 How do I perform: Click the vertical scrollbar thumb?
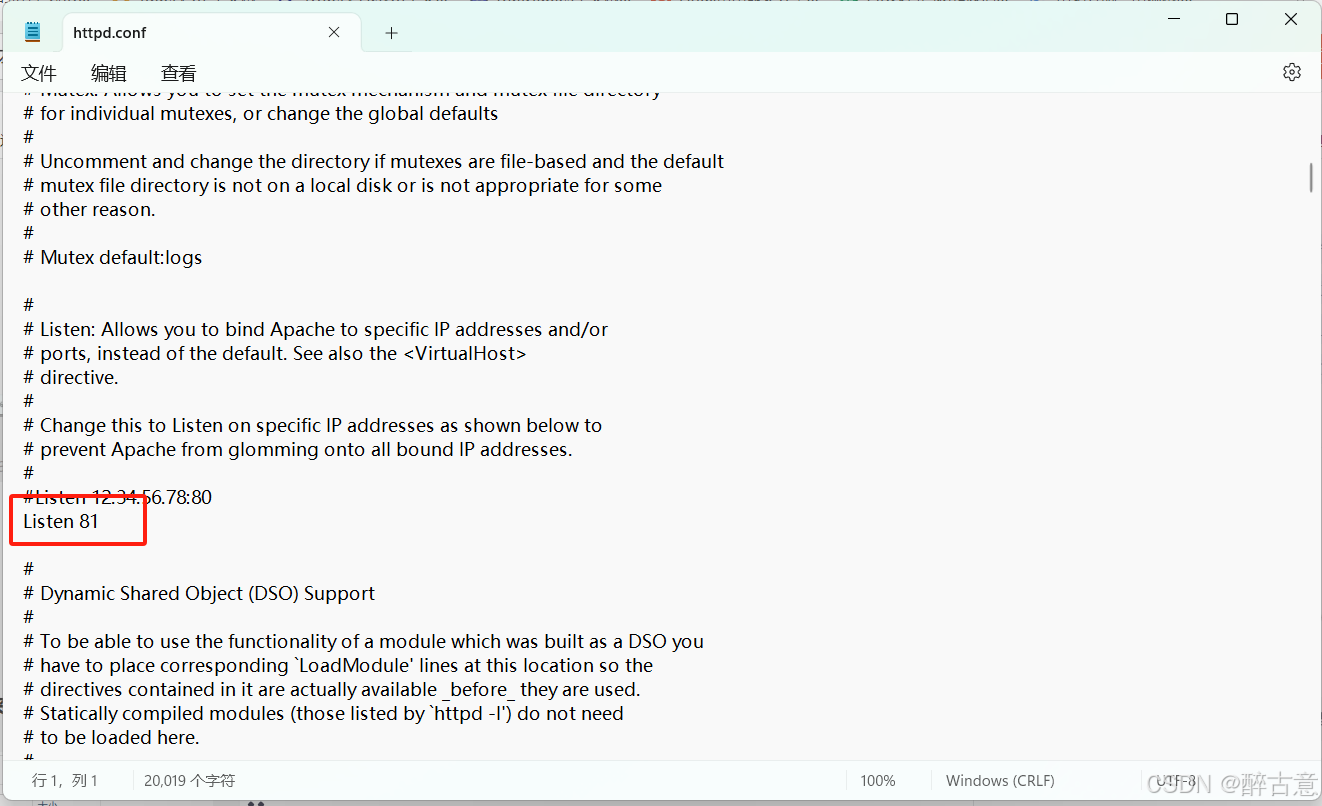(1311, 177)
